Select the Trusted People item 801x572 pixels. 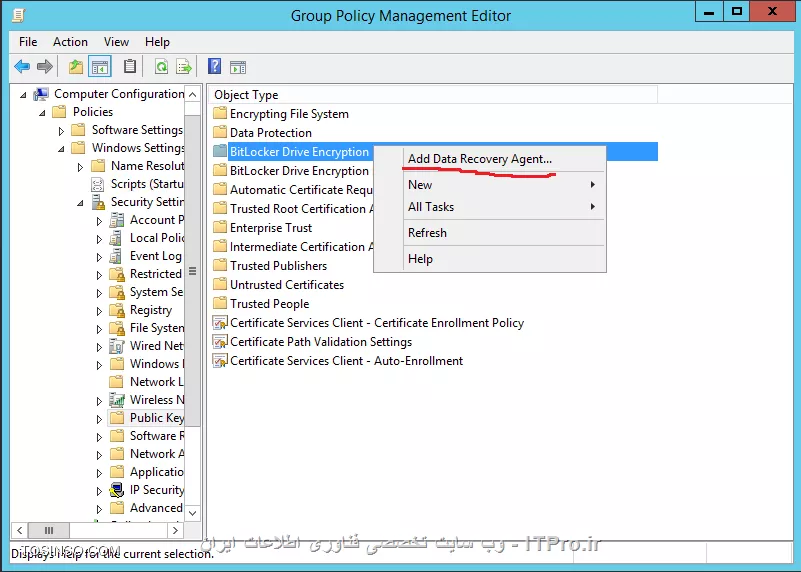(x=269, y=304)
